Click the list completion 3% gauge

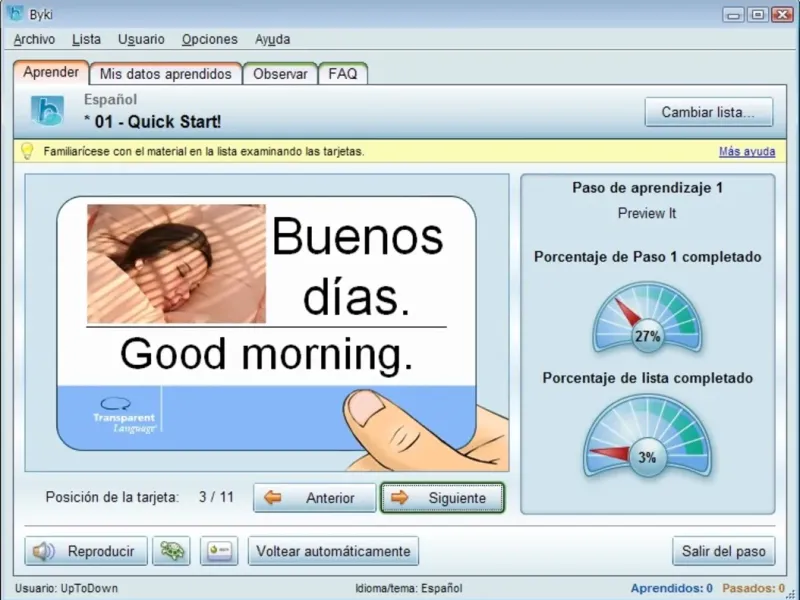point(647,436)
